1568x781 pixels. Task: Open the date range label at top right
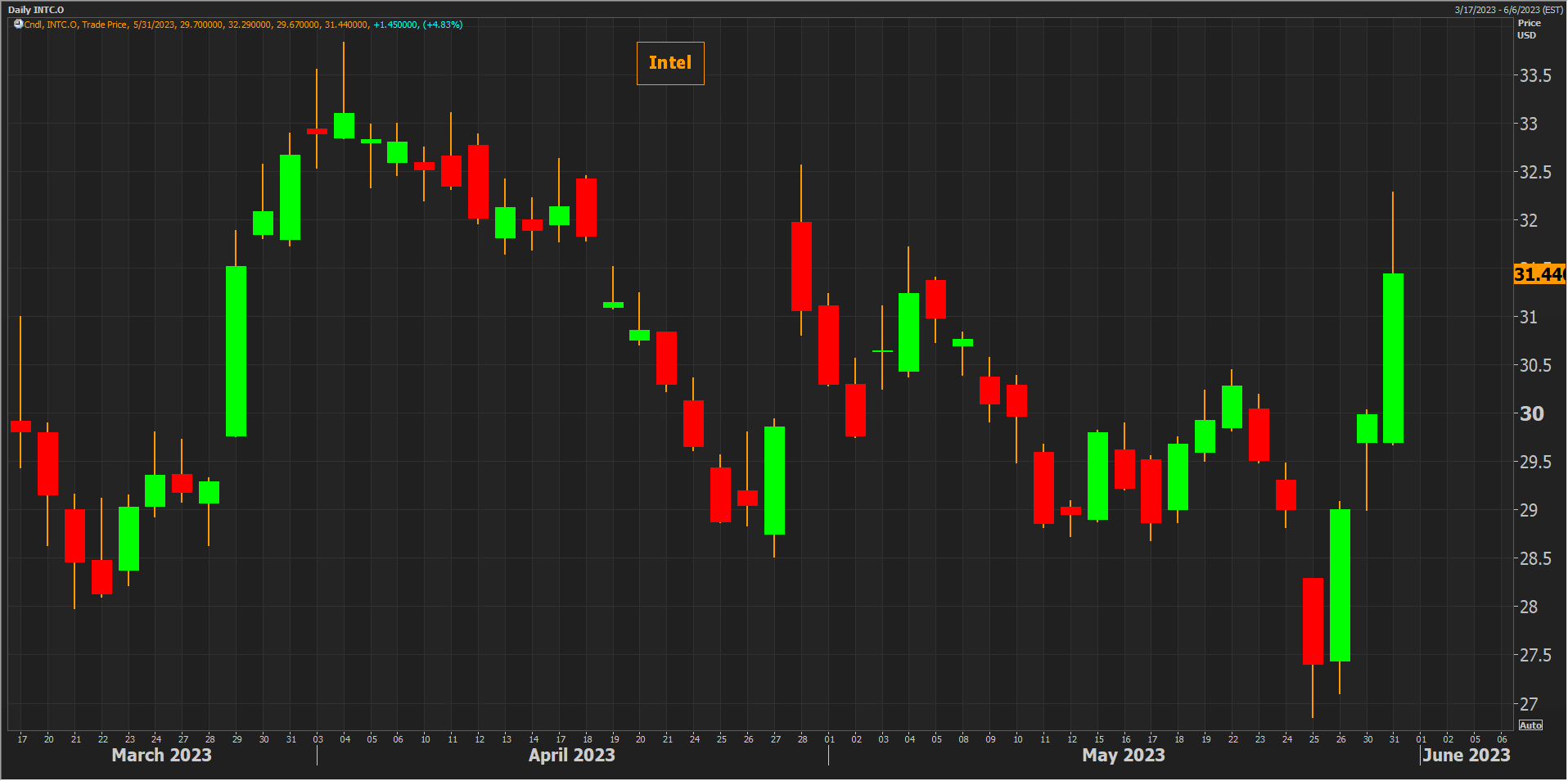point(1508,10)
